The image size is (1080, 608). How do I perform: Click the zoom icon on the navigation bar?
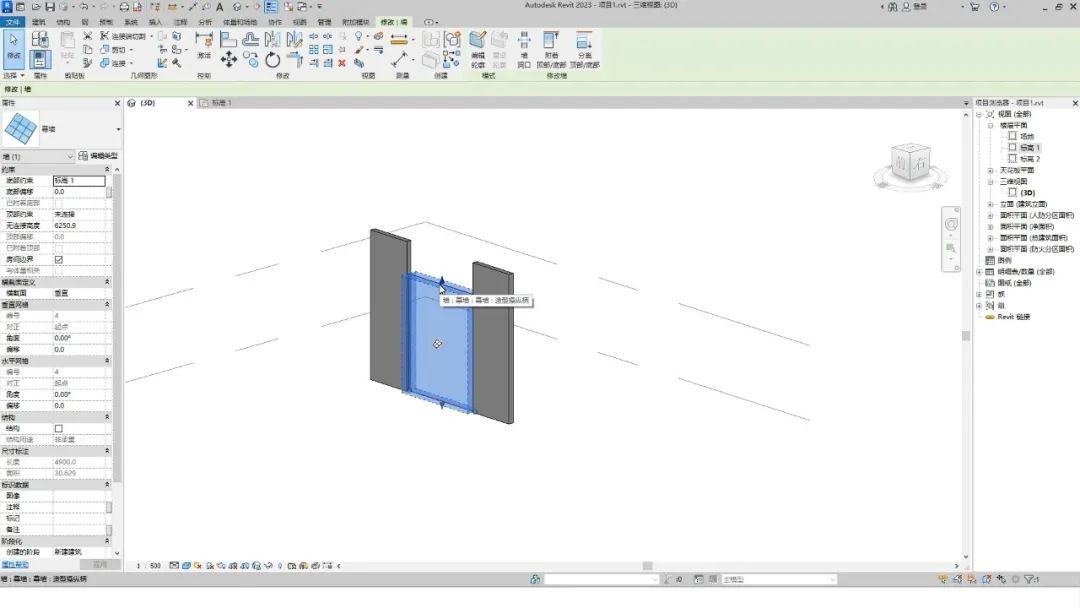point(951,247)
